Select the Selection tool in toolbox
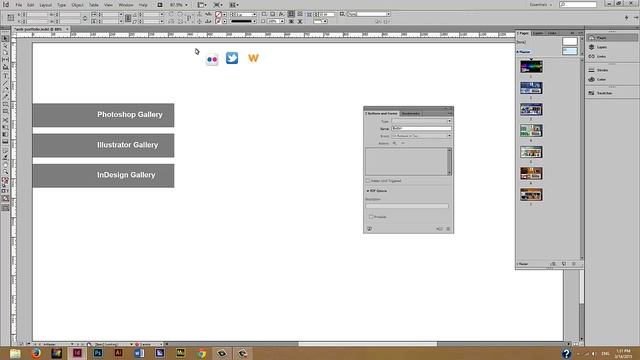The height and width of the screenshot is (360, 640). coord(5,38)
